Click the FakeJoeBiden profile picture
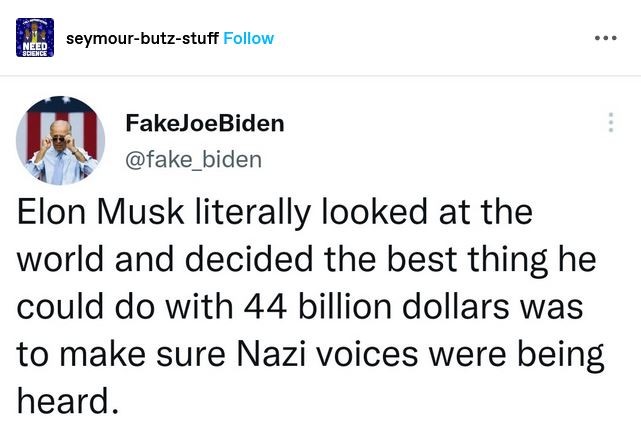 [61, 141]
